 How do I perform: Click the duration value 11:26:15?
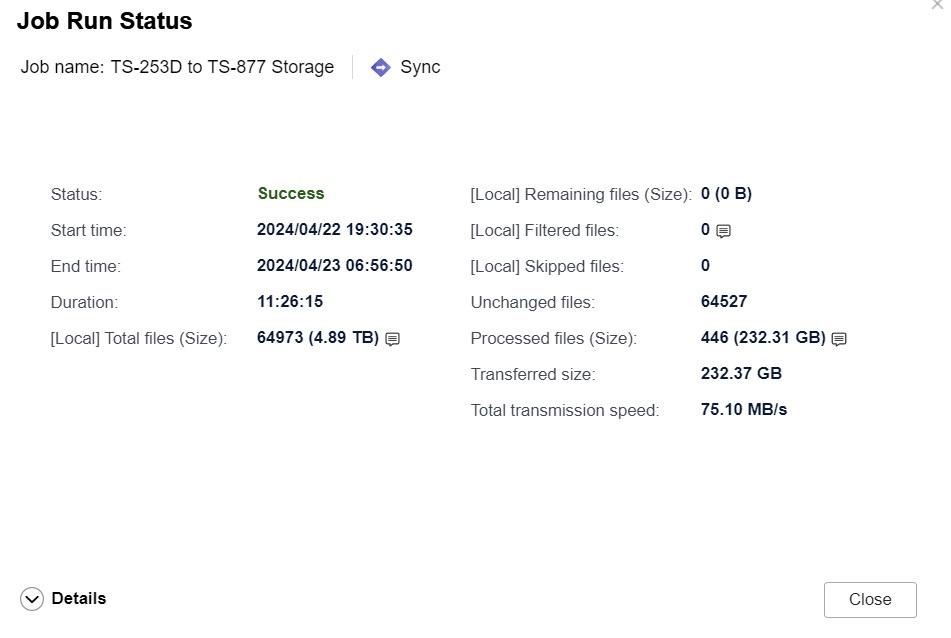tap(290, 302)
